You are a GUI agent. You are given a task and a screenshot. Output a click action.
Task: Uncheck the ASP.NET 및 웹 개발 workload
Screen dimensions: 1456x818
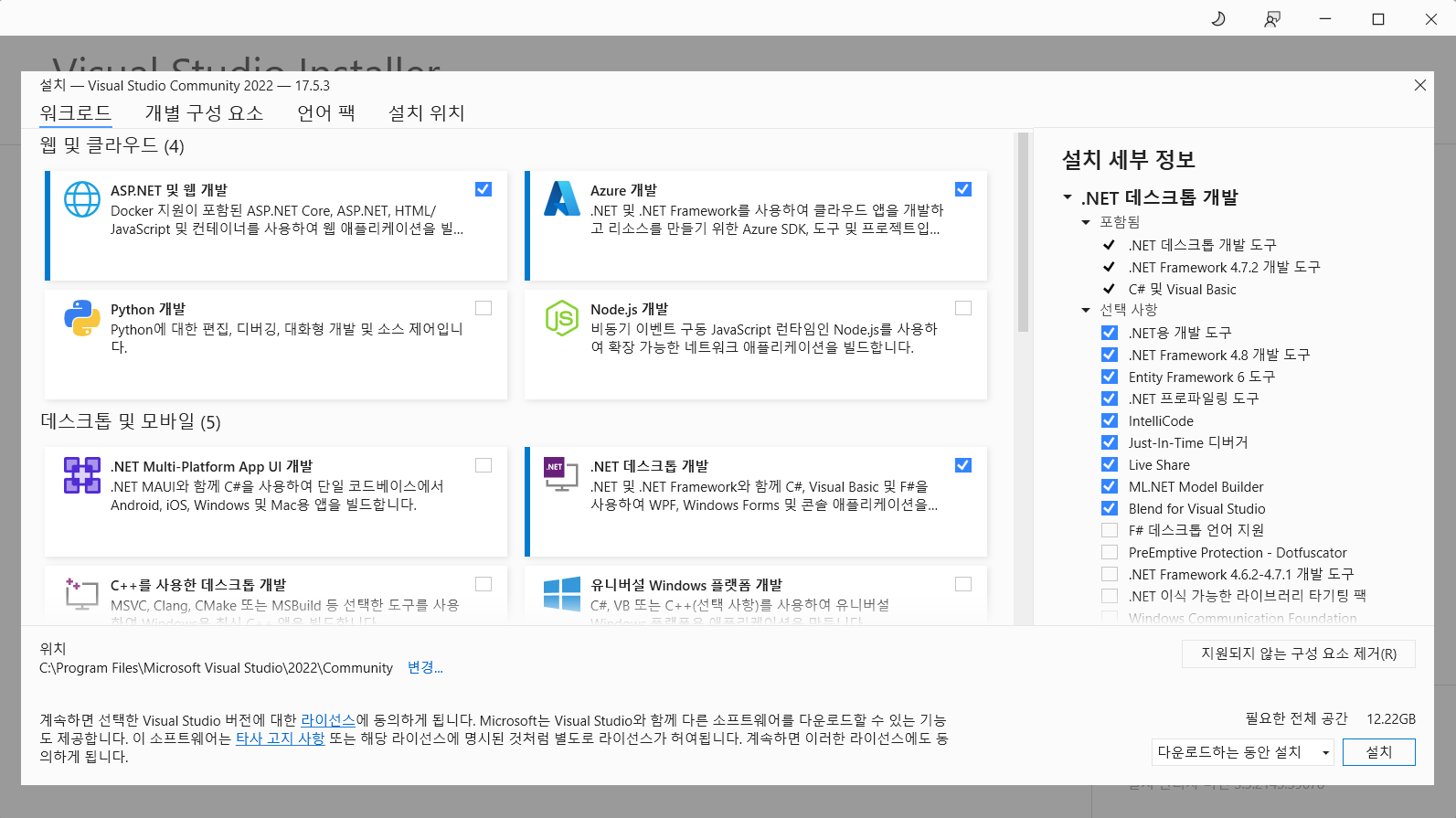[484, 189]
